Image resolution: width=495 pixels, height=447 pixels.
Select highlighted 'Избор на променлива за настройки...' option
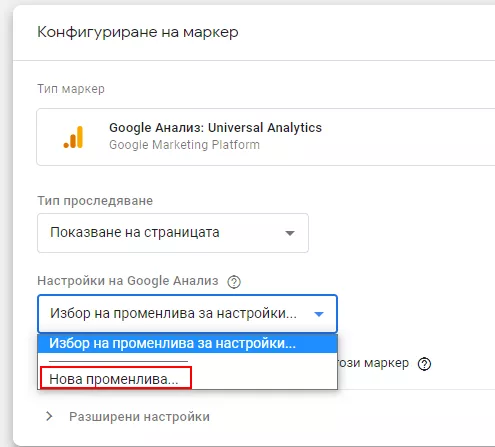coord(188,343)
